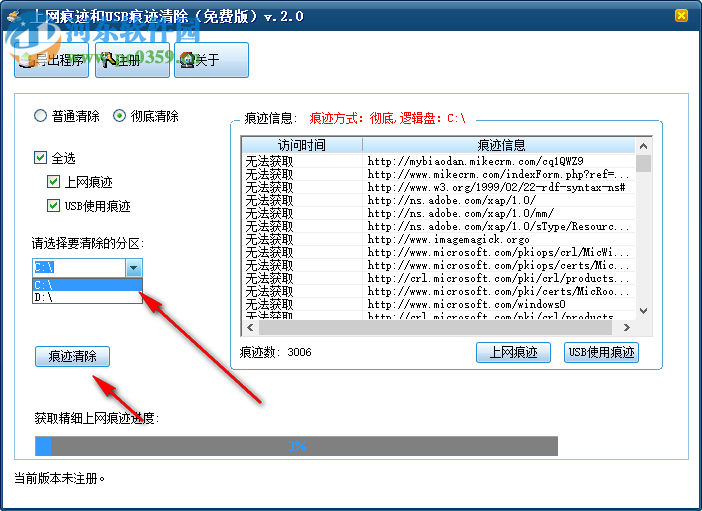Select row ns.adobe.com/xap/1.0/
The width and height of the screenshot is (702, 511).
coord(438,200)
